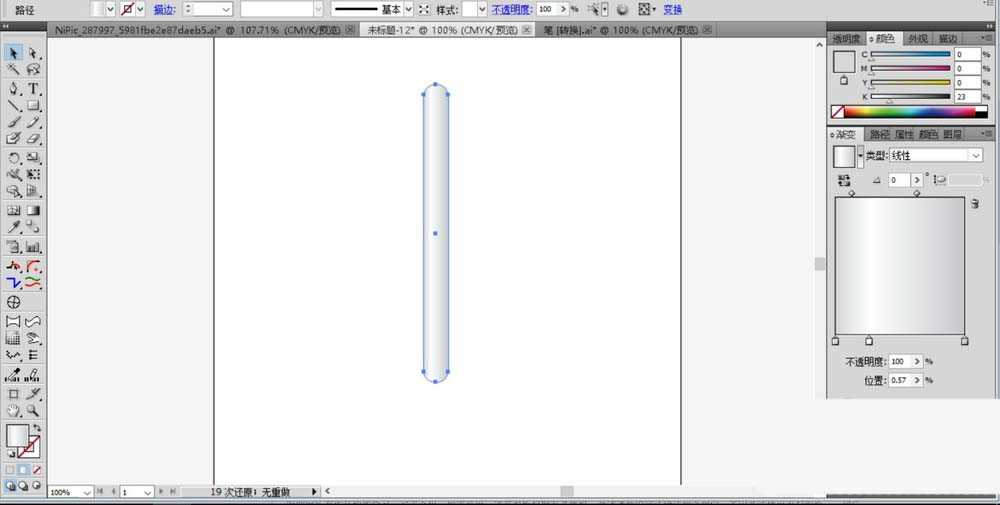
Task: Open the 不透明度 dropdown in gradient panel
Action: [x=917, y=362]
